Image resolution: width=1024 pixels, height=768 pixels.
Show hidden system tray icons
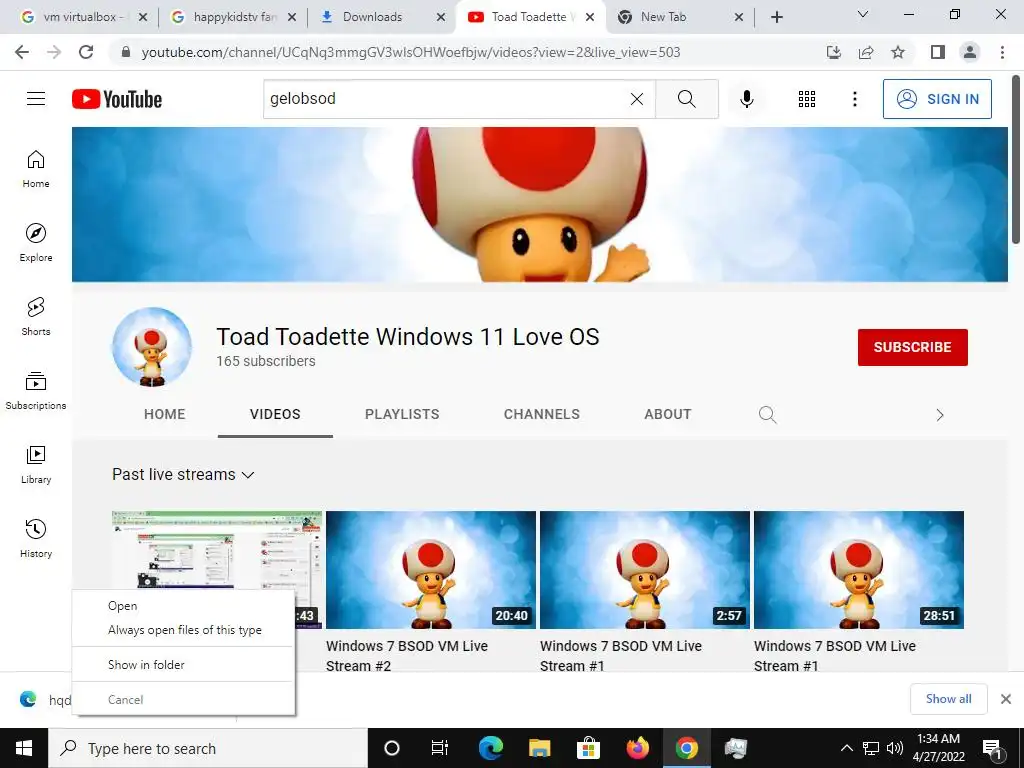[846, 748]
